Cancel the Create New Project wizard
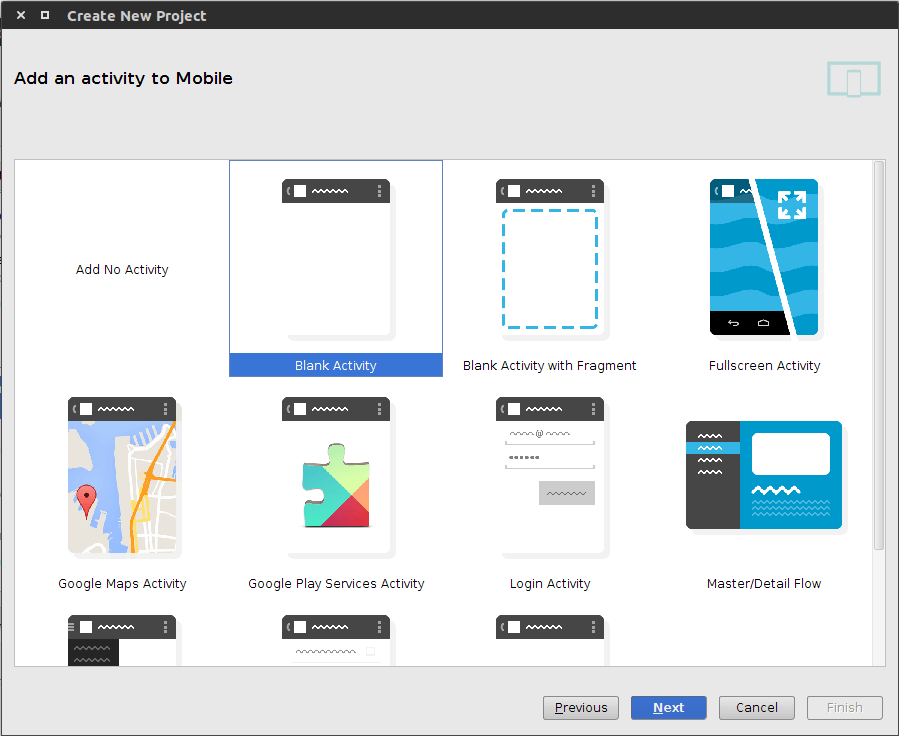 click(x=757, y=708)
